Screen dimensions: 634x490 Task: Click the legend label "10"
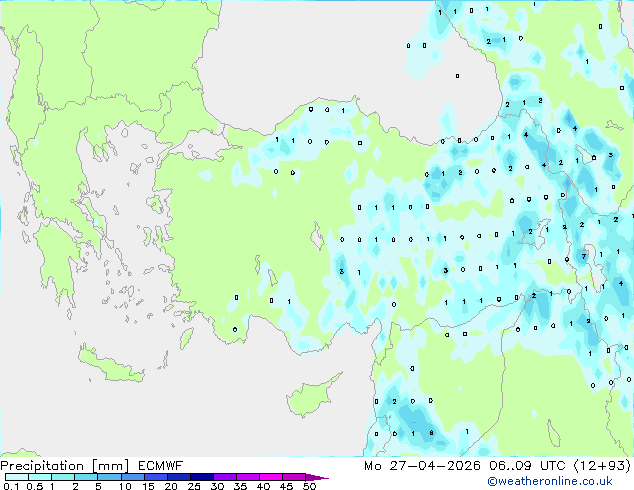[x=125, y=486]
